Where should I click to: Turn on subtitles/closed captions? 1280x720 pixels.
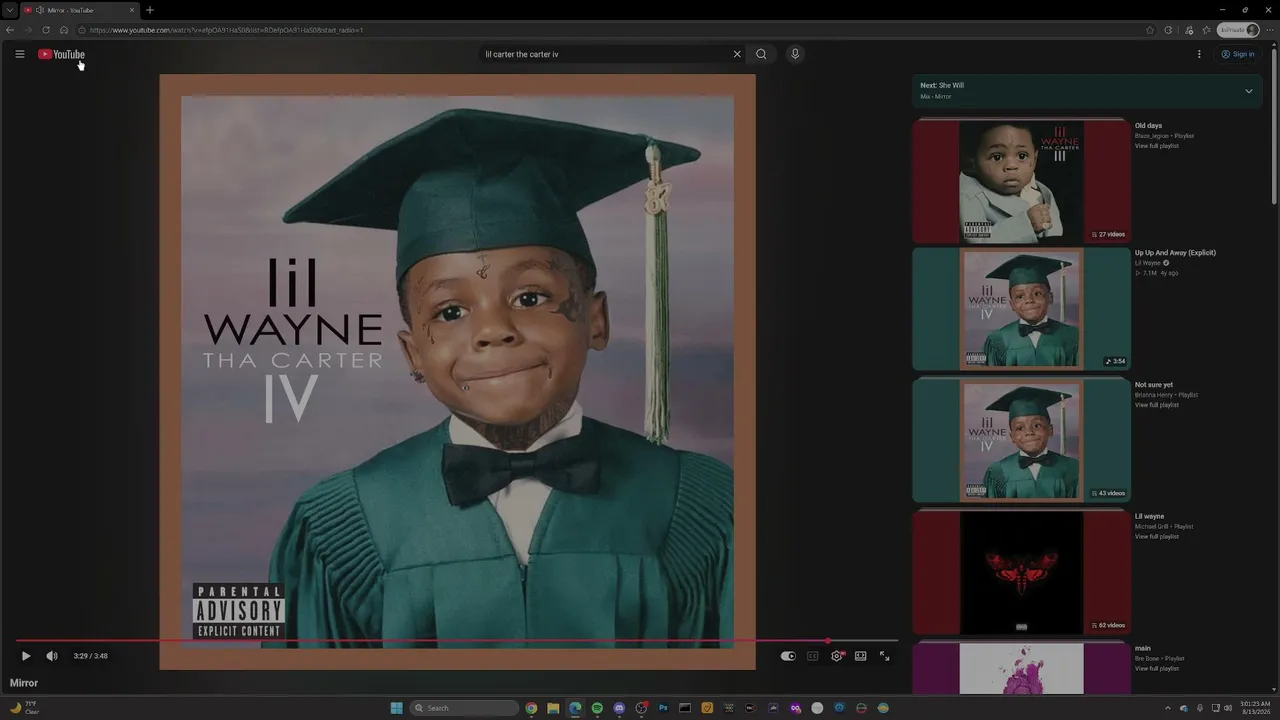coord(812,656)
